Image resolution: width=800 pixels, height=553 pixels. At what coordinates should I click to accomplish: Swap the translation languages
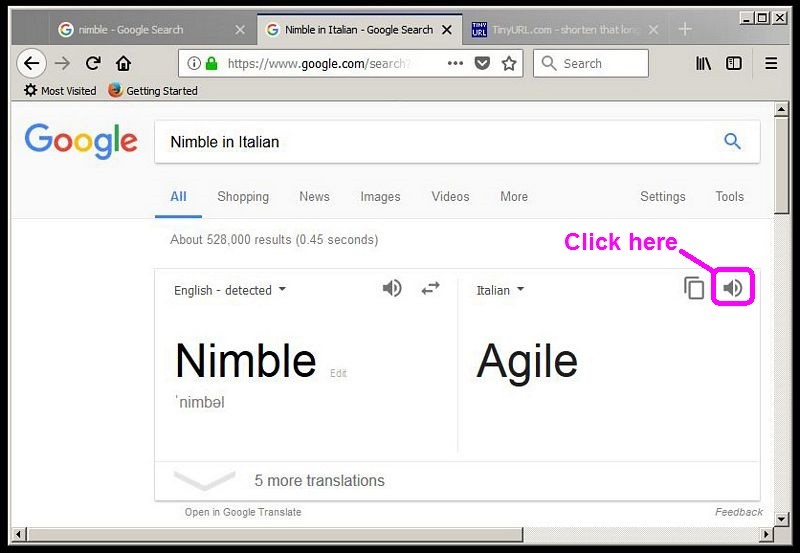tap(431, 289)
